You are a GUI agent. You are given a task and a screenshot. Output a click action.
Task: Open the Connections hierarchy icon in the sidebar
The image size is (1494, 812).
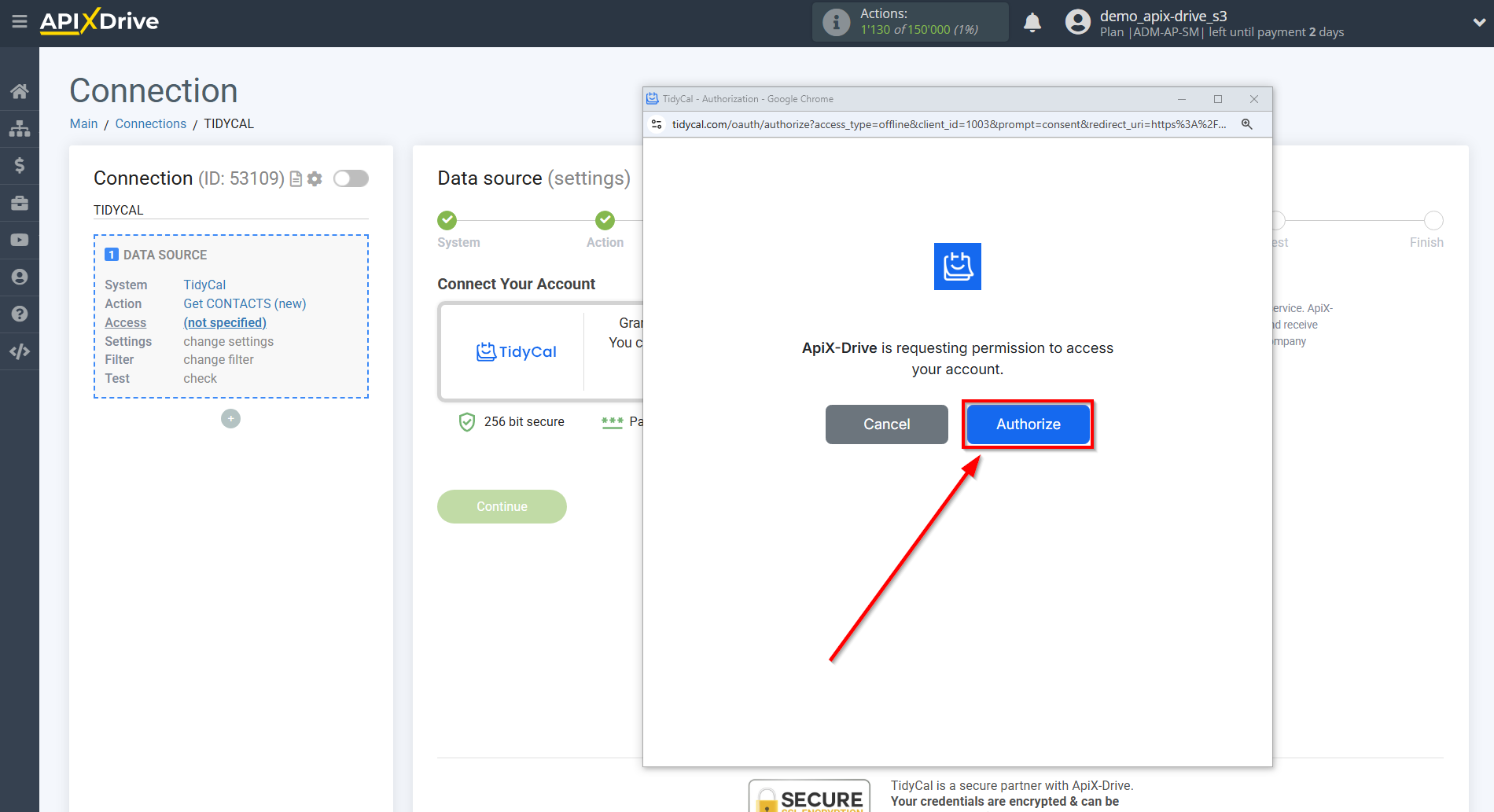pyautogui.click(x=20, y=128)
